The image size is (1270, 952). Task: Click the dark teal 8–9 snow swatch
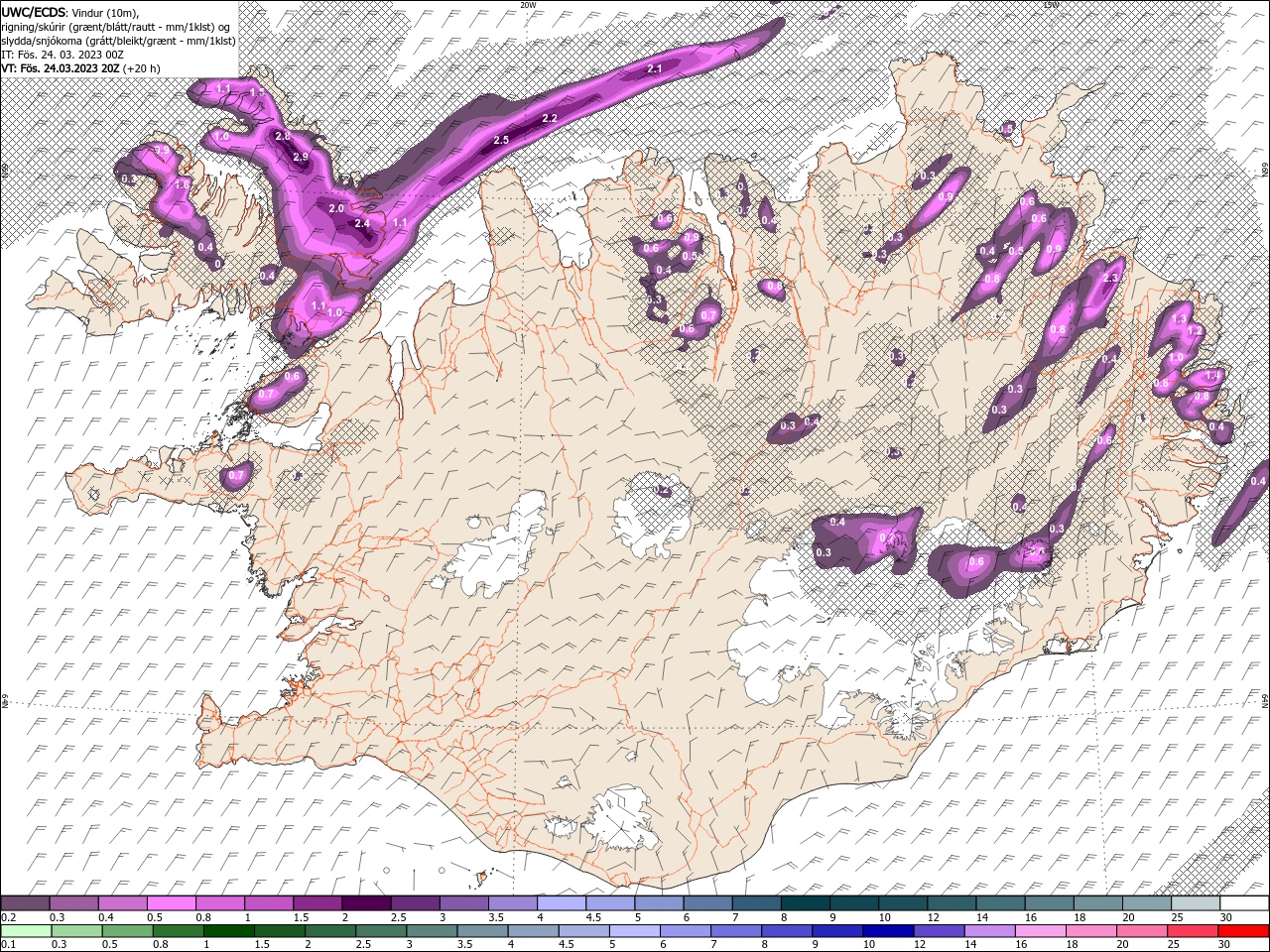tap(805, 903)
